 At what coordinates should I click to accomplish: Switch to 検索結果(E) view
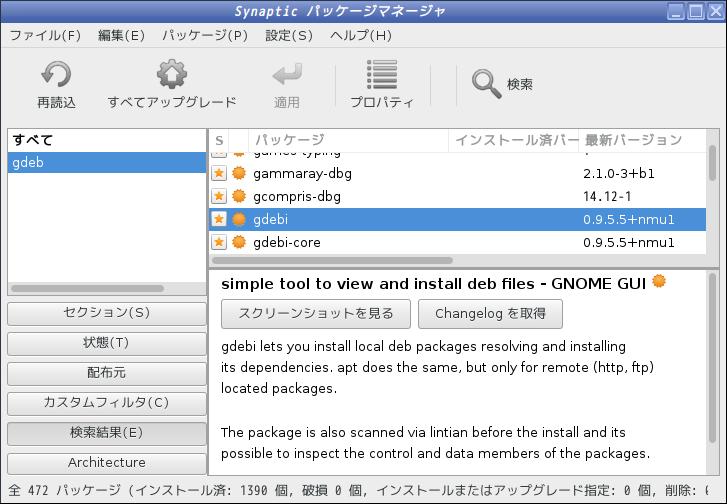tap(107, 433)
